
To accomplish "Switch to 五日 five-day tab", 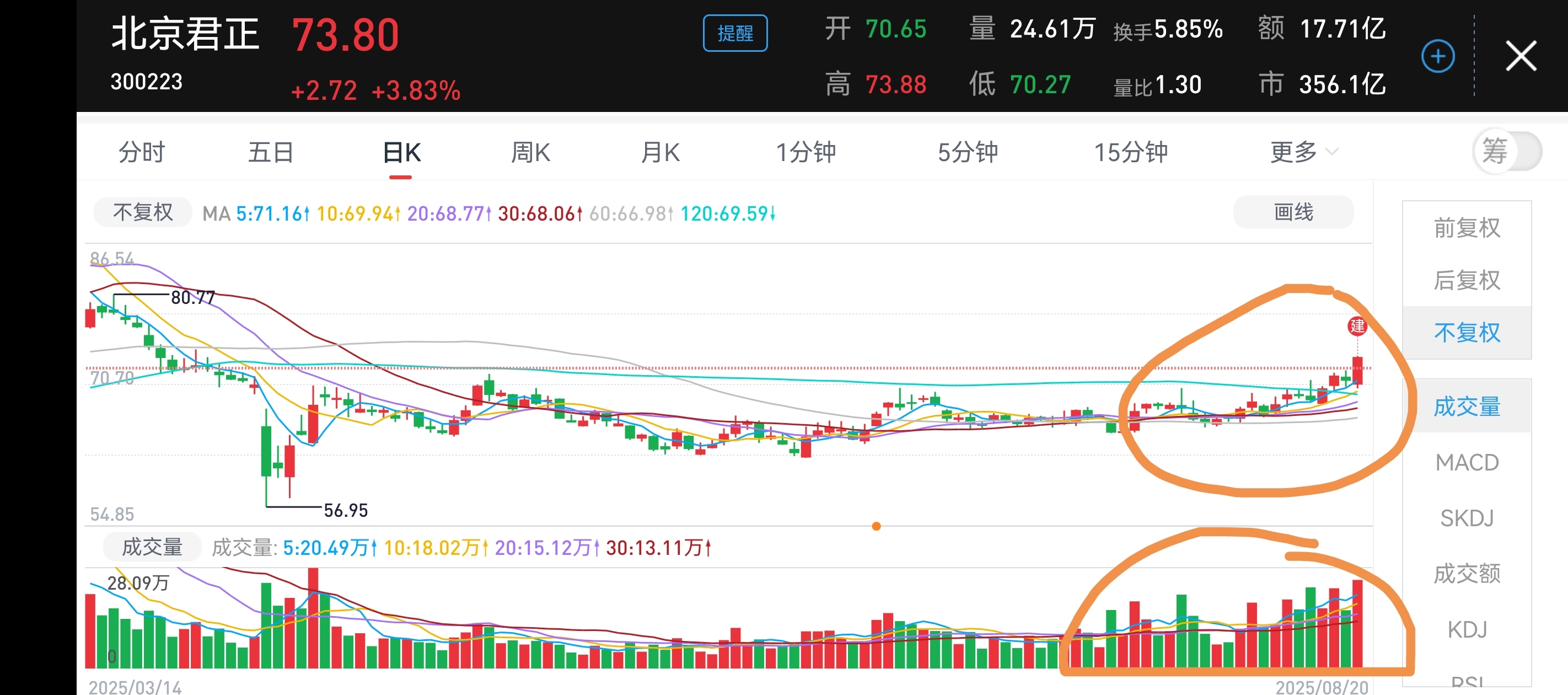I will [271, 152].
